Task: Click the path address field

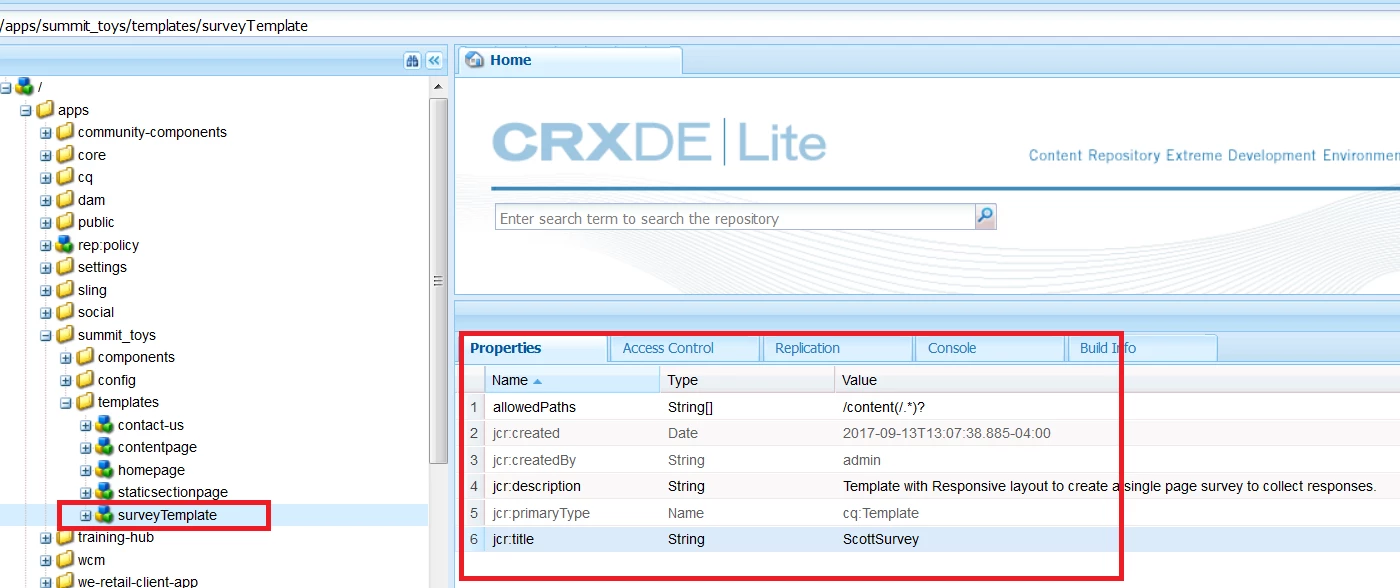Action: click(x=700, y=26)
